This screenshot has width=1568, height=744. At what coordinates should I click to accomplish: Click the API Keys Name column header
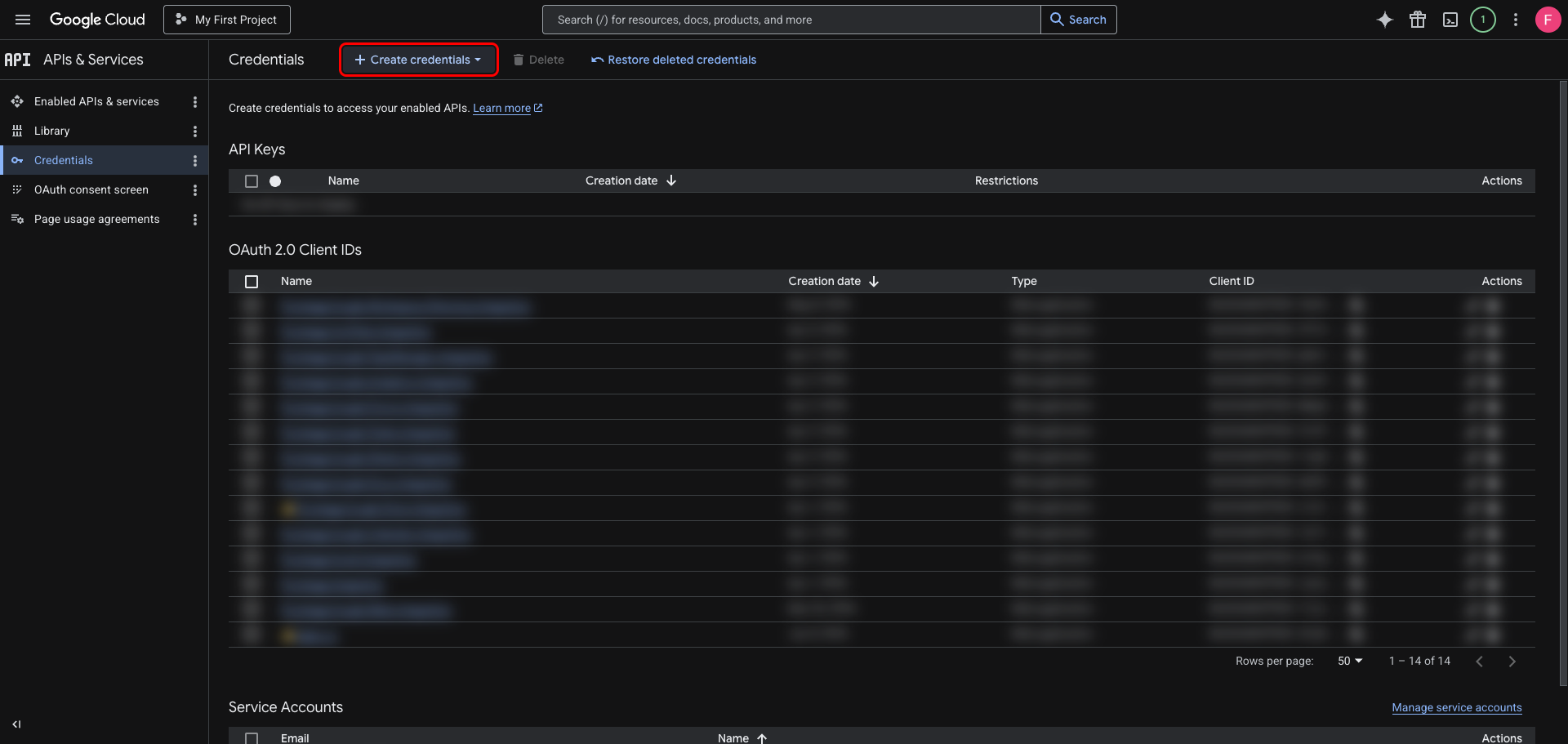click(x=344, y=180)
